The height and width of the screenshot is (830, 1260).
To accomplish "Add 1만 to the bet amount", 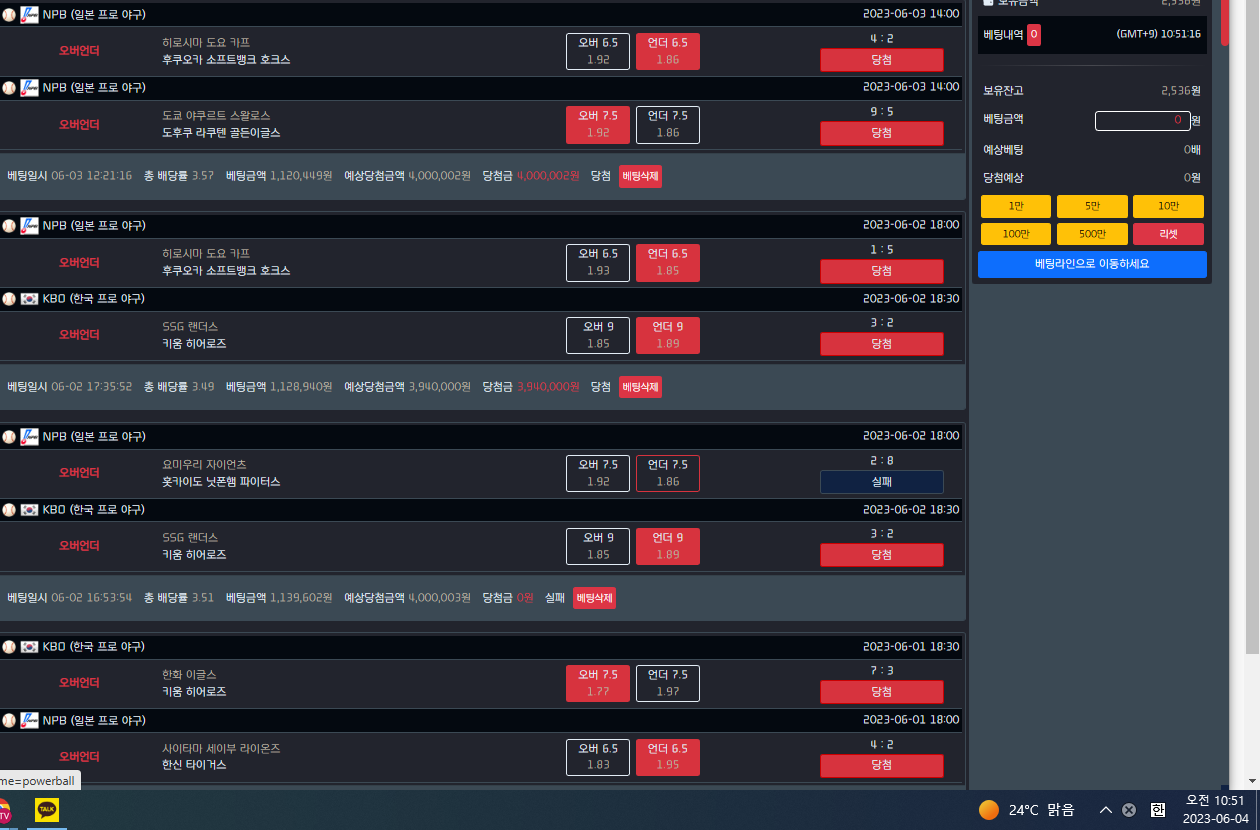I will point(1016,206).
